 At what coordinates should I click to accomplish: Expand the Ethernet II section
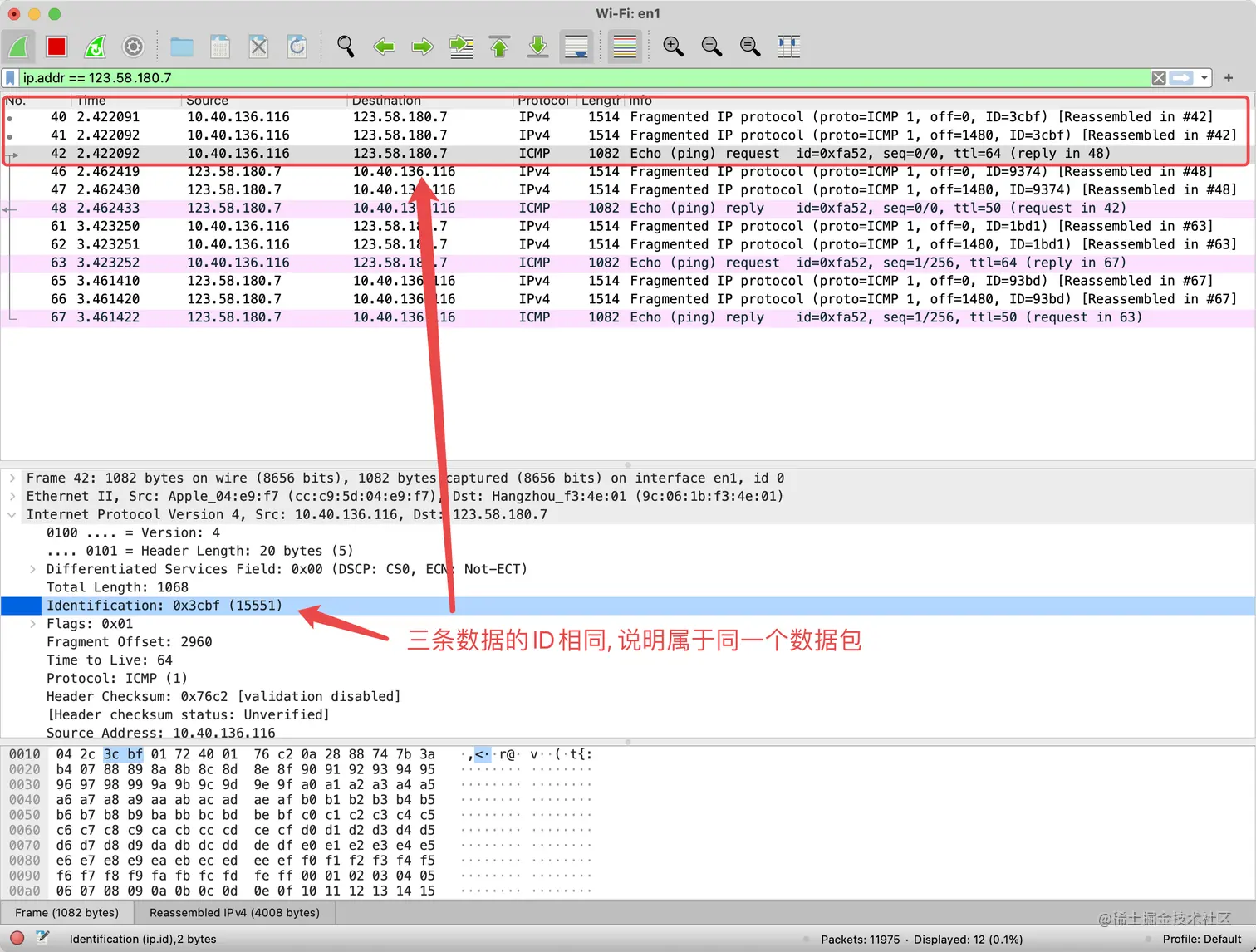[12, 497]
